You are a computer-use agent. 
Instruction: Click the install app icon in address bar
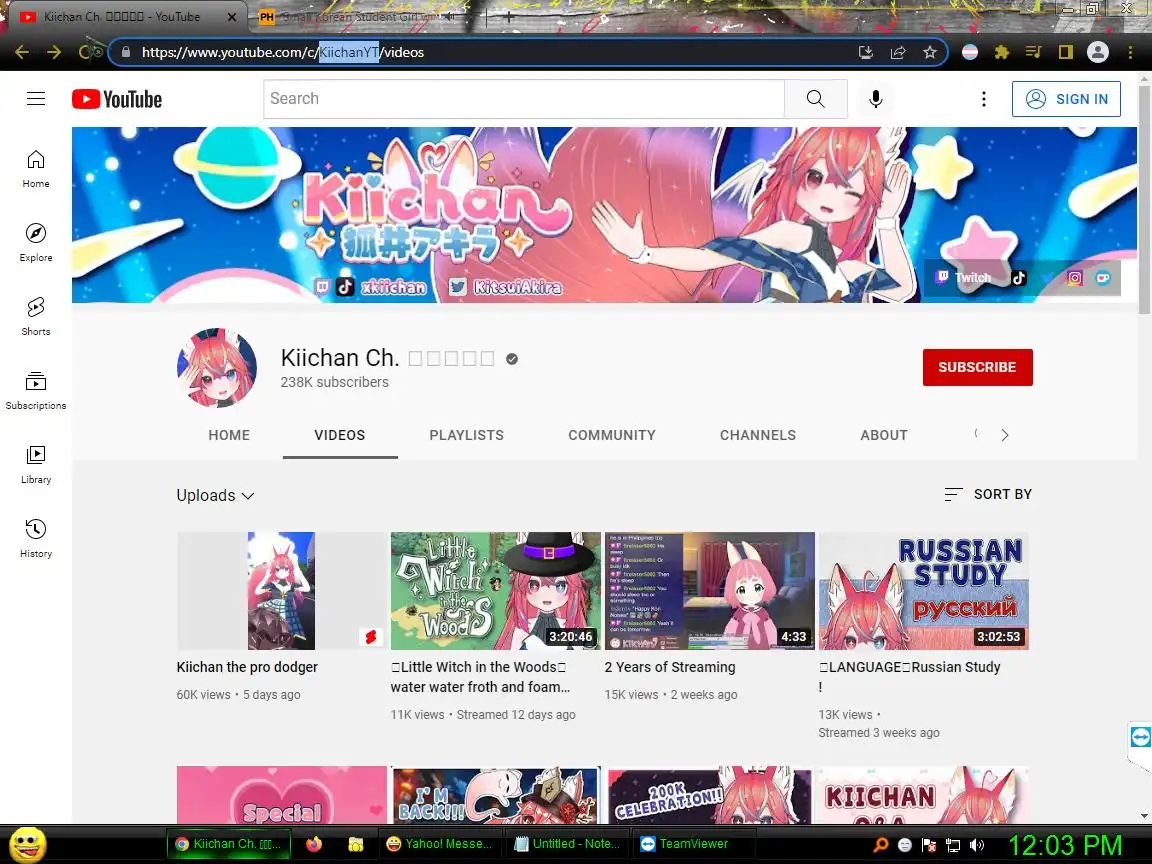[865, 52]
